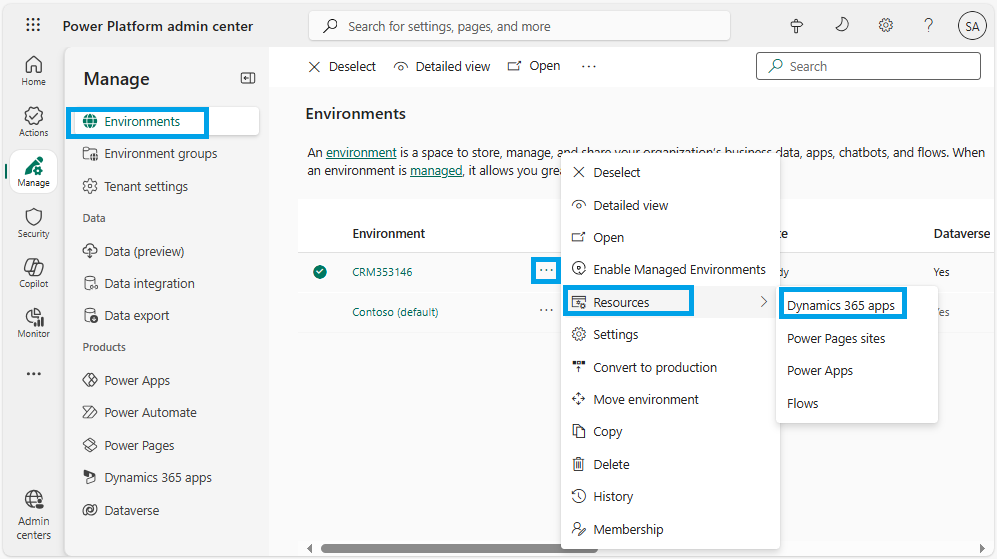Open Security in the left navigation rail
The height and width of the screenshot is (560, 1000).
pyautogui.click(x=33, y=222)
